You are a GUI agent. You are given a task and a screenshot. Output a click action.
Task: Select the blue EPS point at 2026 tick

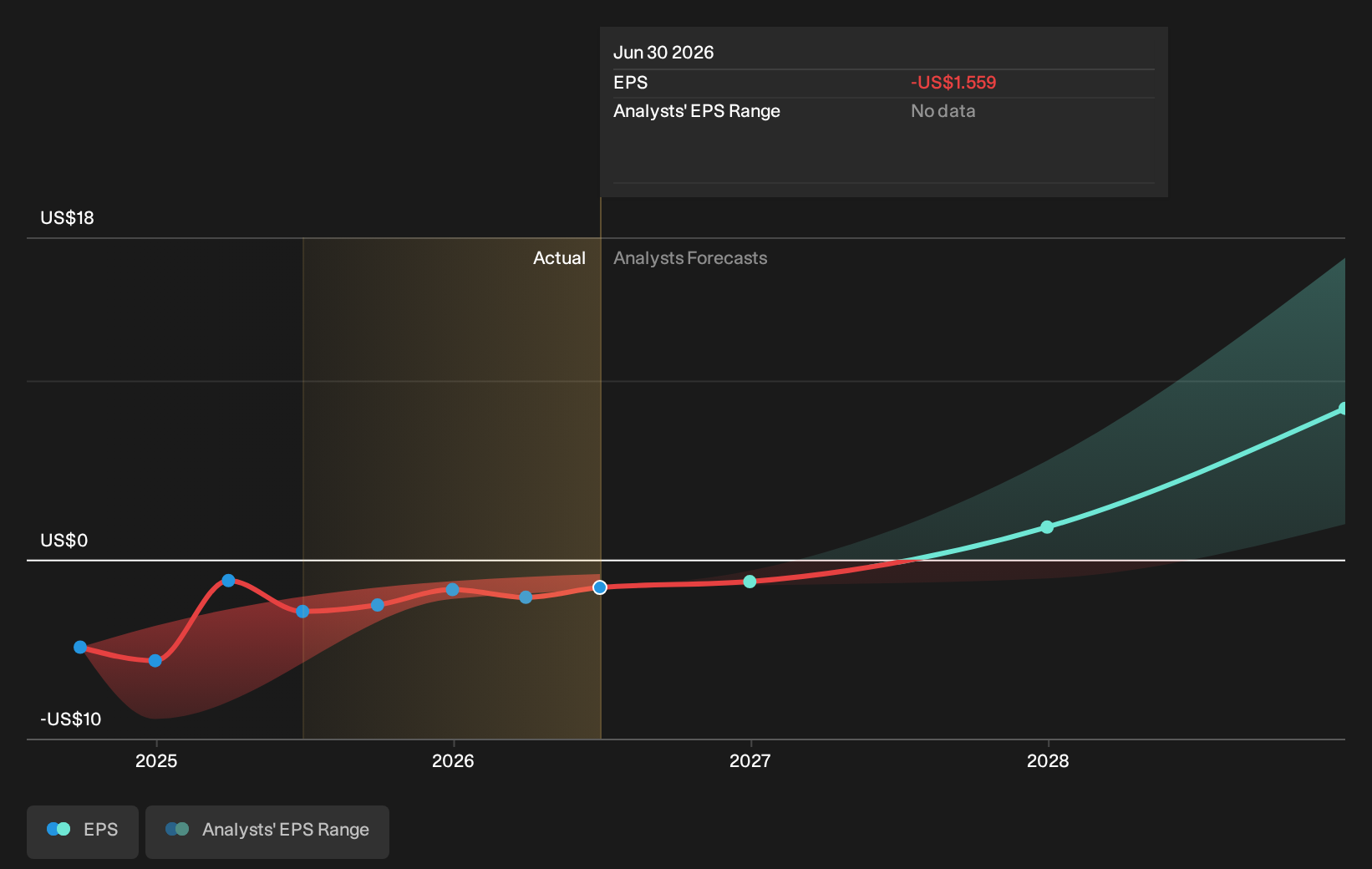point(452,590)
